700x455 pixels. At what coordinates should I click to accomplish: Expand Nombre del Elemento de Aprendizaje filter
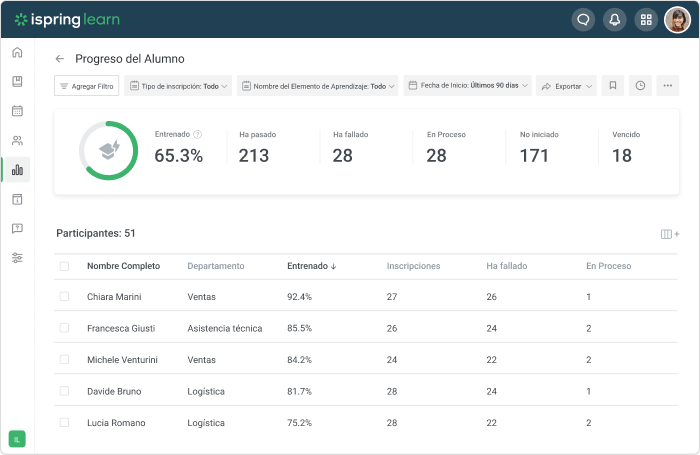click(317, 86)
